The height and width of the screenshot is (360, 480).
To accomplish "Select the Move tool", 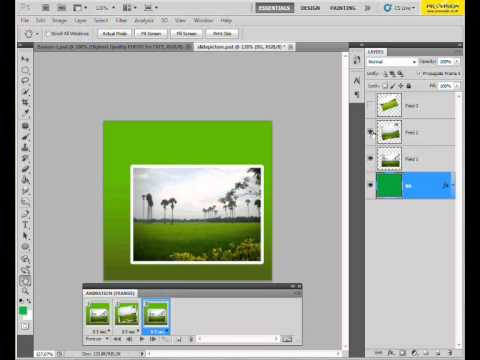I will coord(25,59).
